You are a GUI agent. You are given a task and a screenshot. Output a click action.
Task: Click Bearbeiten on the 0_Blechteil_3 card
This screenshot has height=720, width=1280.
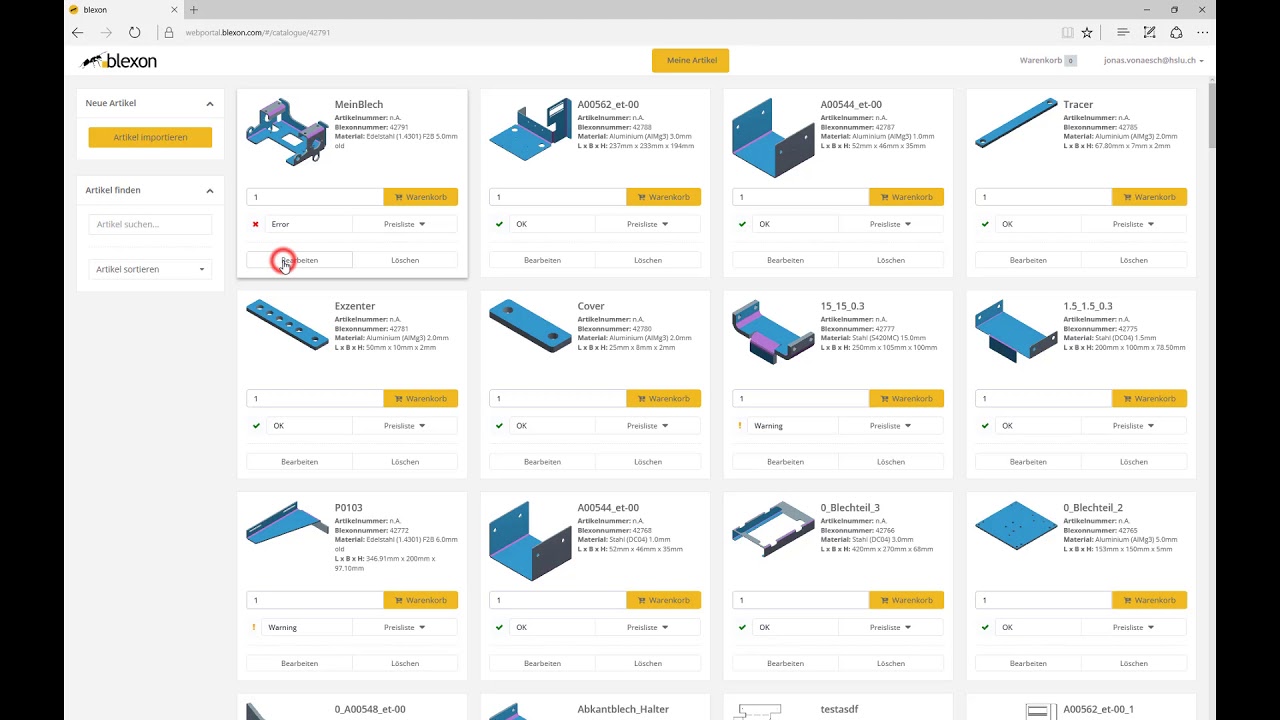click(x=786, y=664)
